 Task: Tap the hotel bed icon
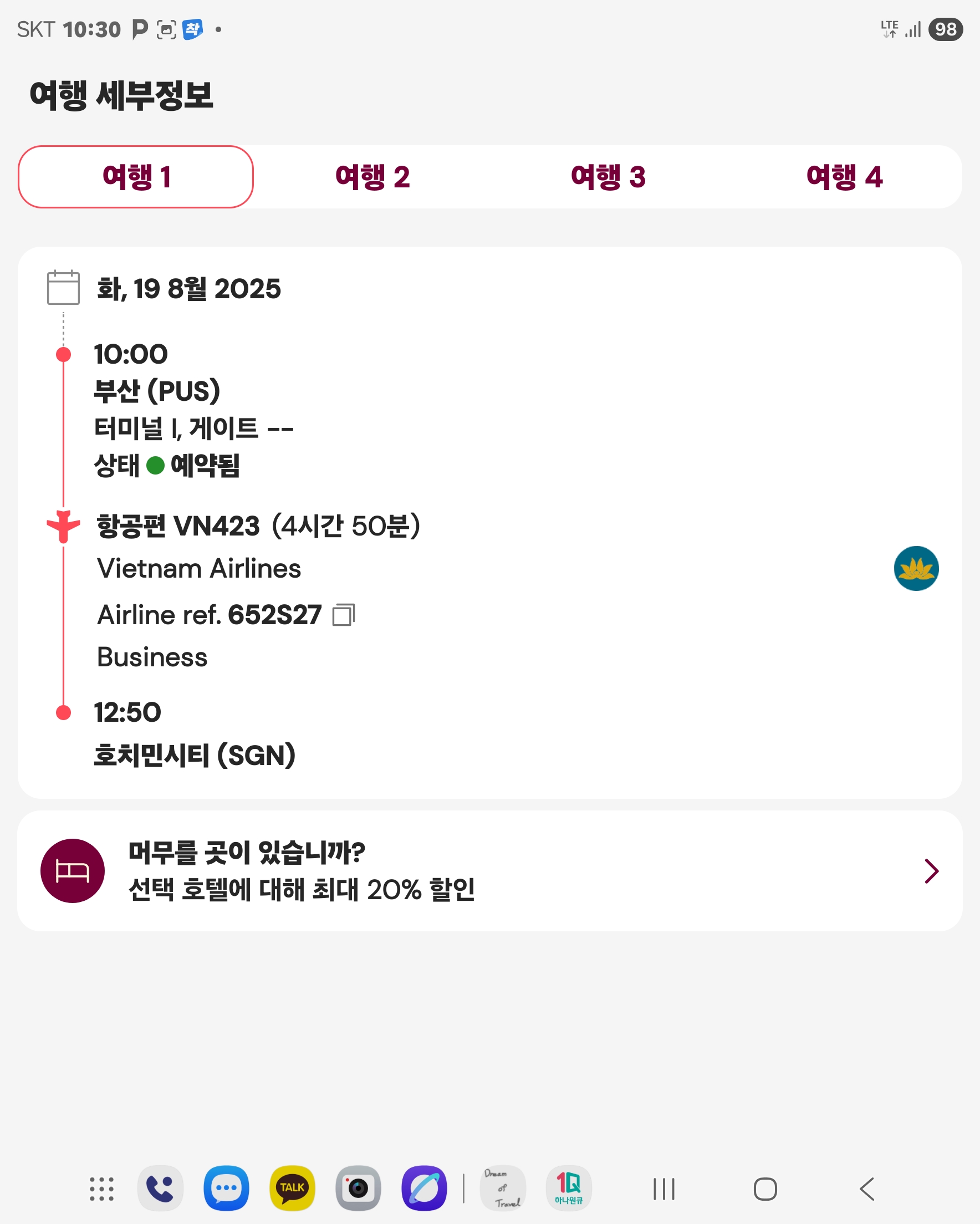(x=73, y=870)
